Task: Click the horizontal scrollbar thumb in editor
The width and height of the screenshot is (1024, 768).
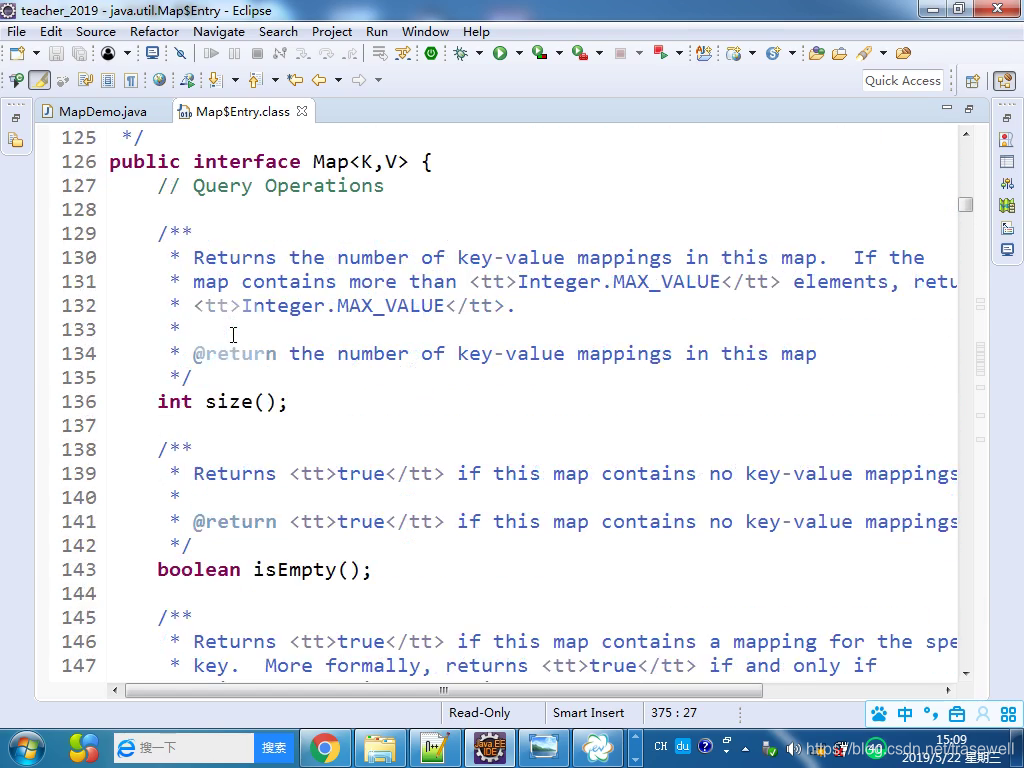Action: (443, 690)
